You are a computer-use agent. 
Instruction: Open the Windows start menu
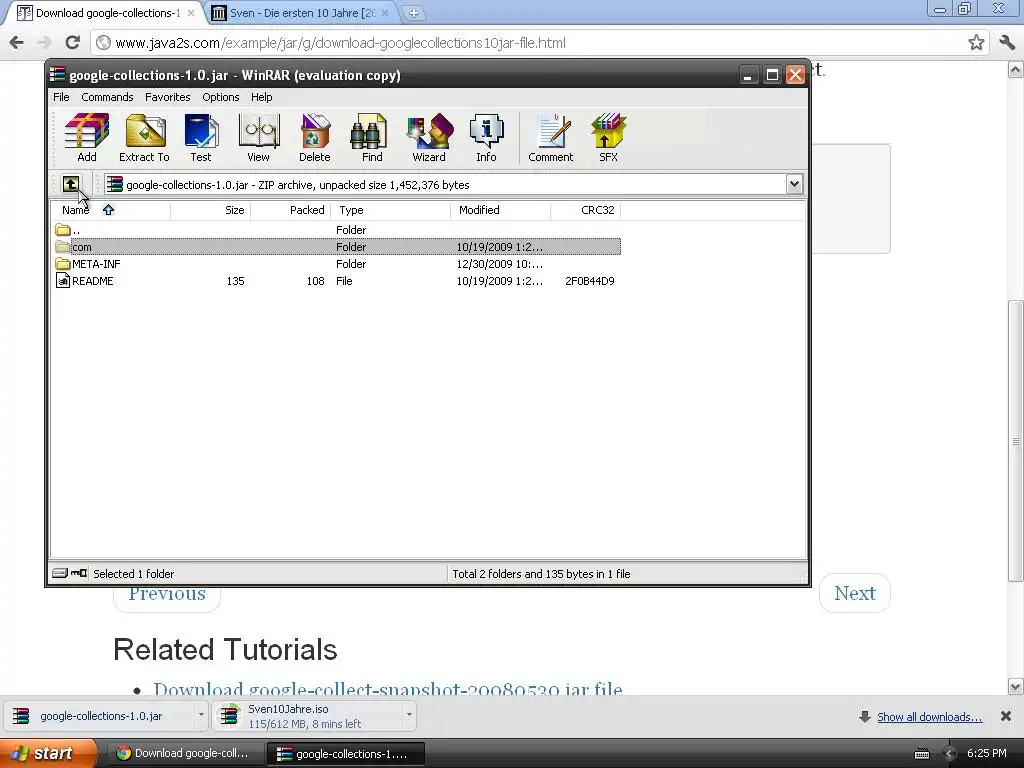[x=48, y=753]
